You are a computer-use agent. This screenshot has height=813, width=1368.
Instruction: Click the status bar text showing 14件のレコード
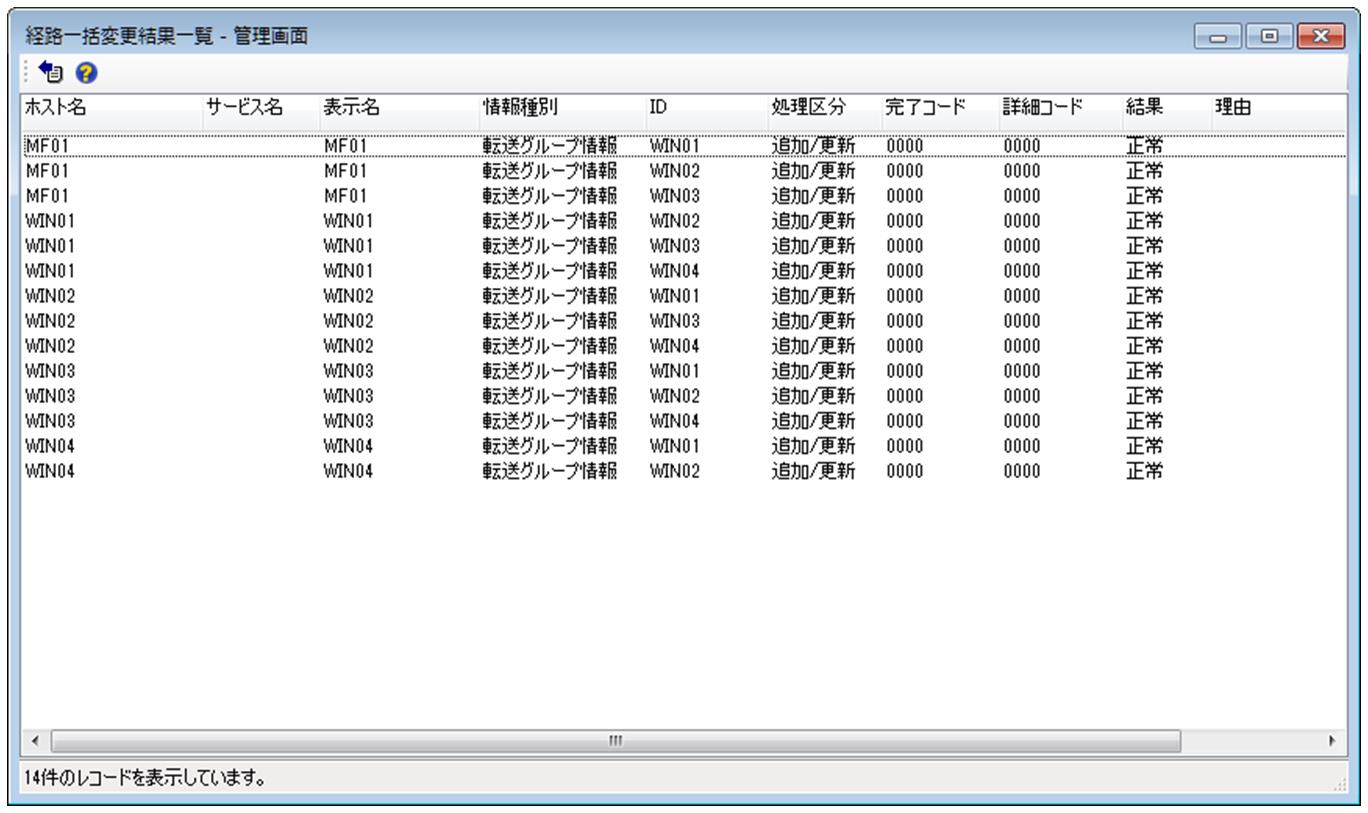(145, 776)
